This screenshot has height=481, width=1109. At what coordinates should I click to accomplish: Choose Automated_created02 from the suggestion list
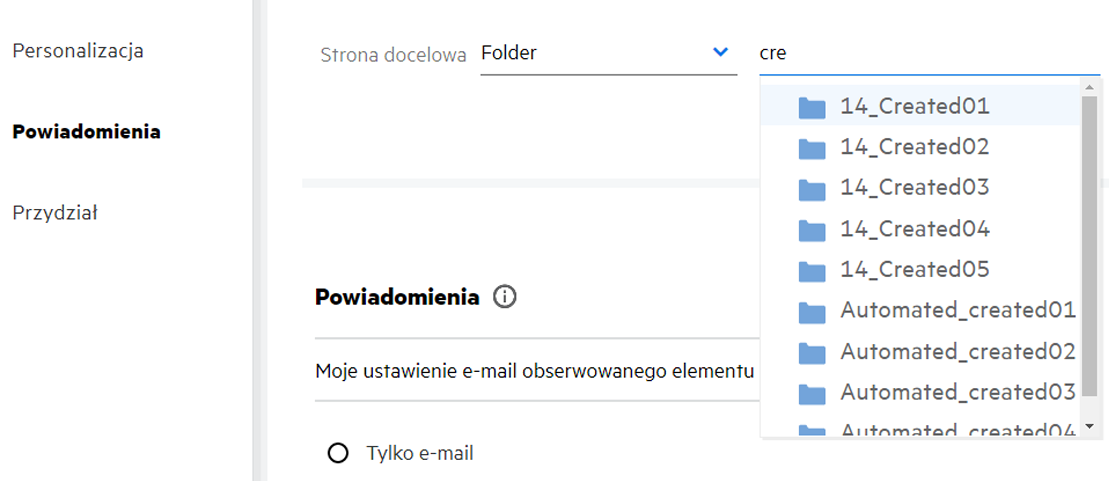pos(957,352)
